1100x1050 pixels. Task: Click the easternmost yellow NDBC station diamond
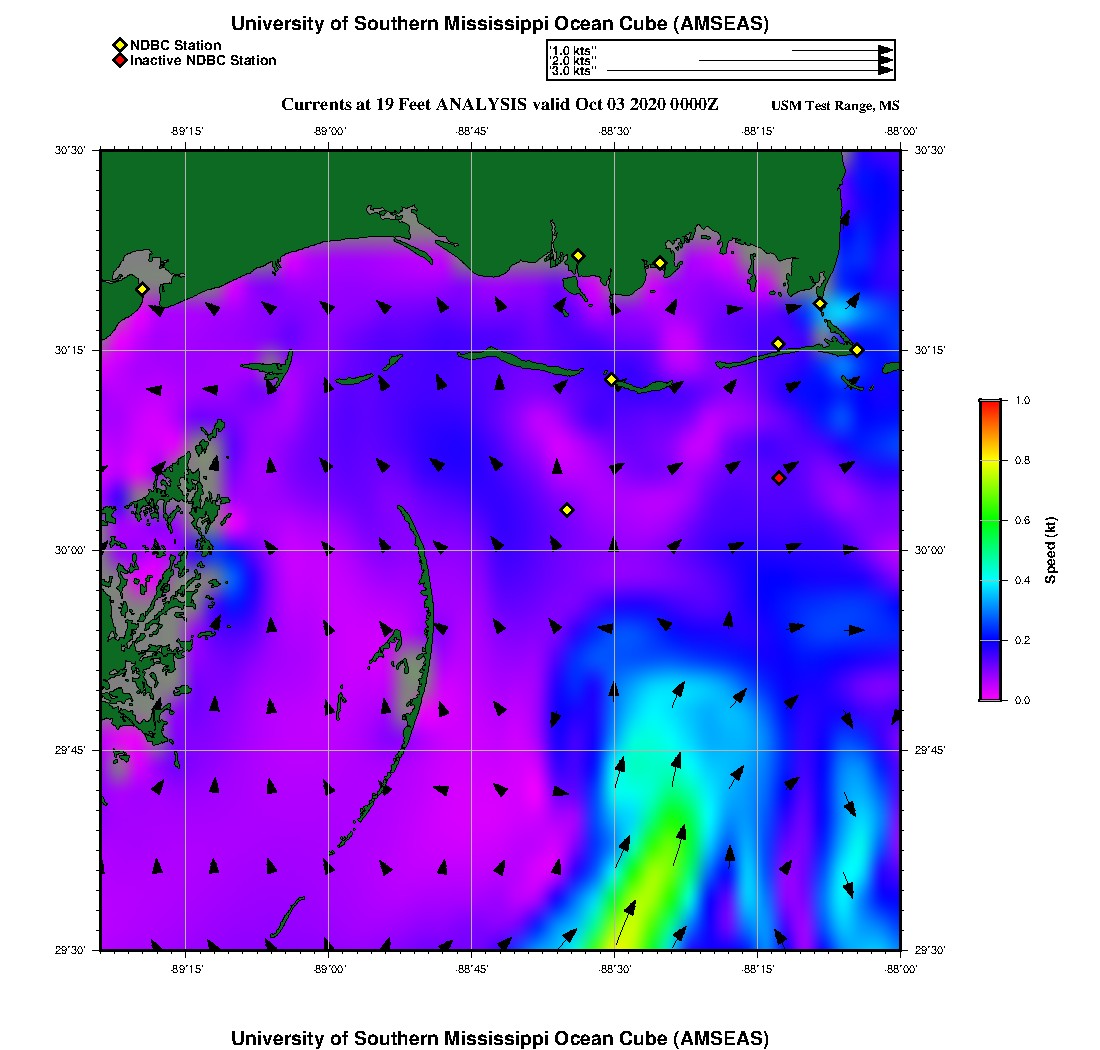(857, 350)
